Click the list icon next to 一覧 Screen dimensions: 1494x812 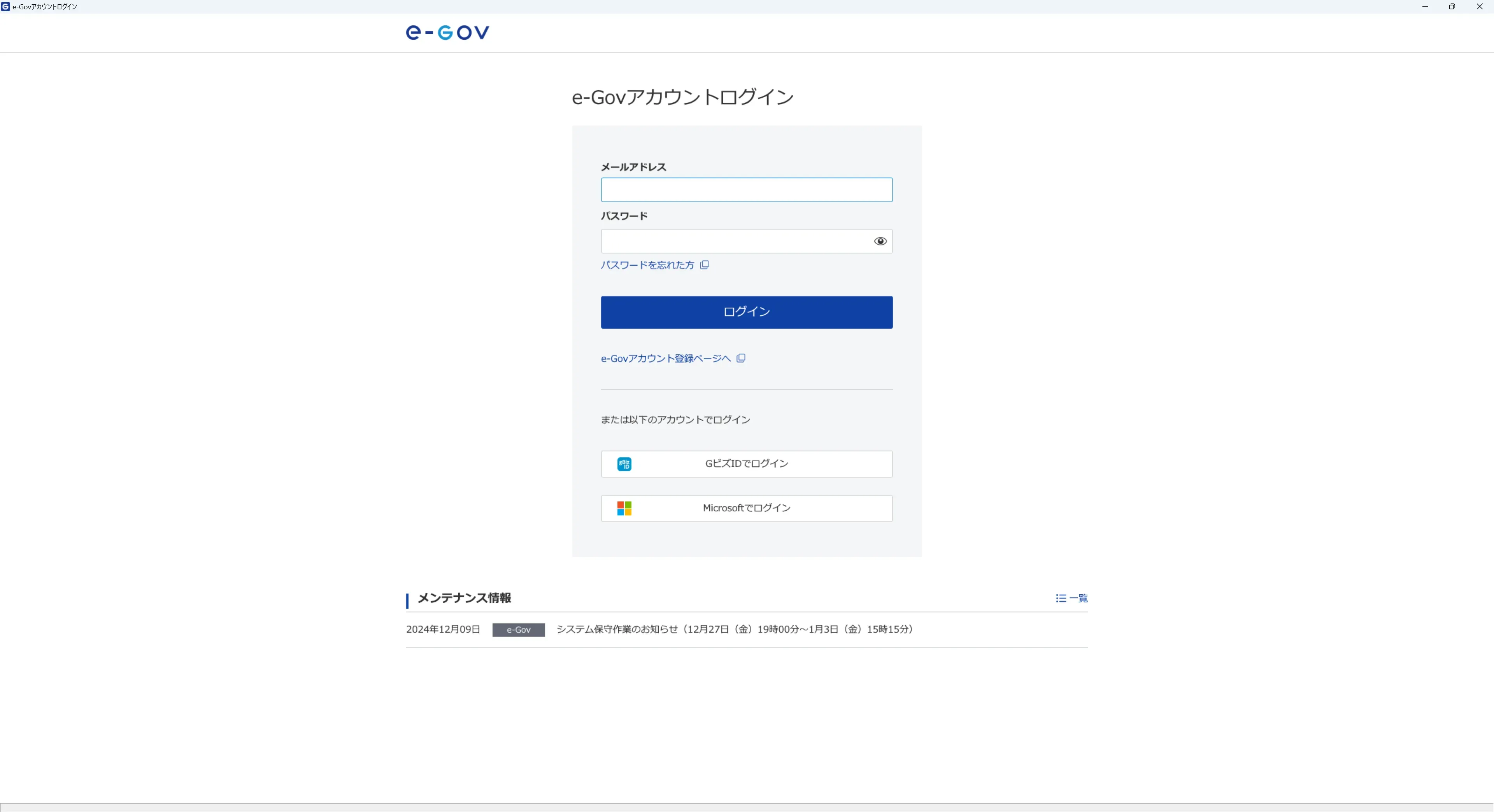point(1060,598)
